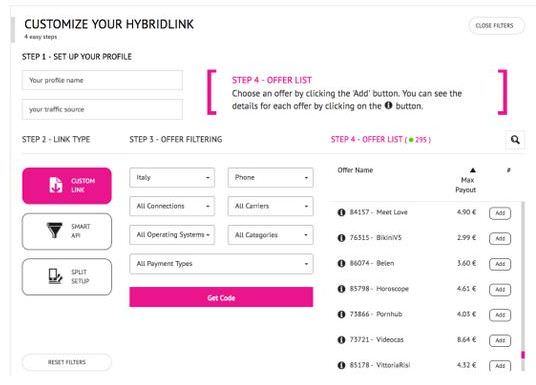The height and width of the screenshot is (385, 536).
Task: Show details icon for 85178 VittoriaRisi
Action: click(341, 365)
